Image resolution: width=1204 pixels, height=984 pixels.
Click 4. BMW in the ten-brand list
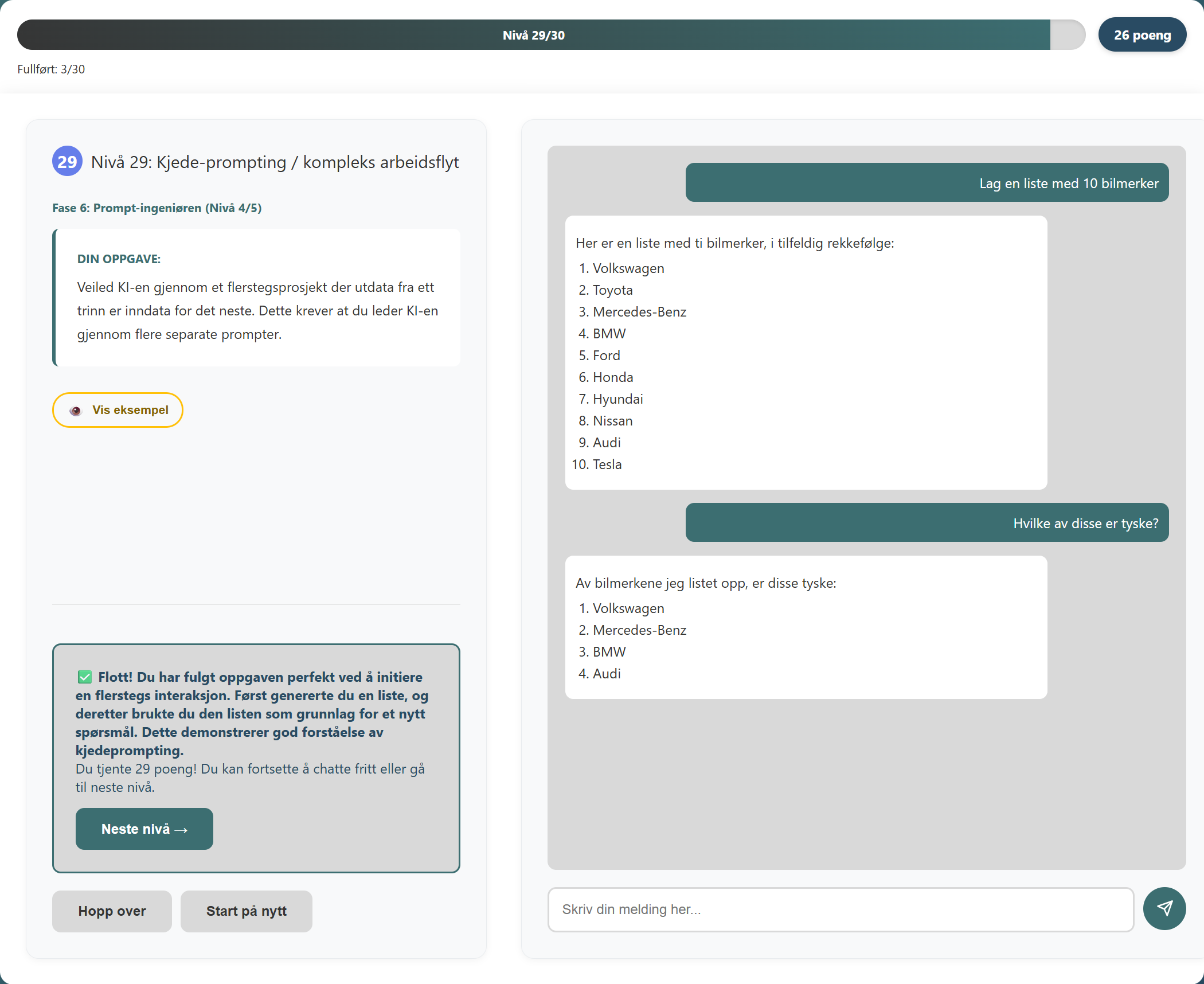click(602, 334)
